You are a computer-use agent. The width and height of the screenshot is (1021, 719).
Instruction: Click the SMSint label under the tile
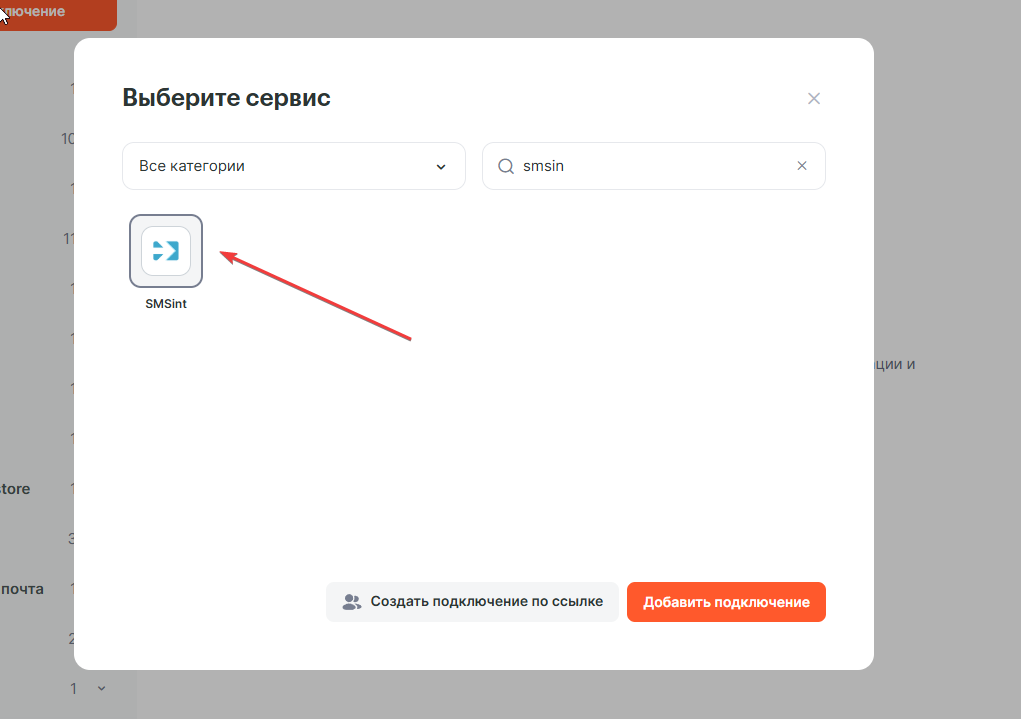[x=166, y=304]
